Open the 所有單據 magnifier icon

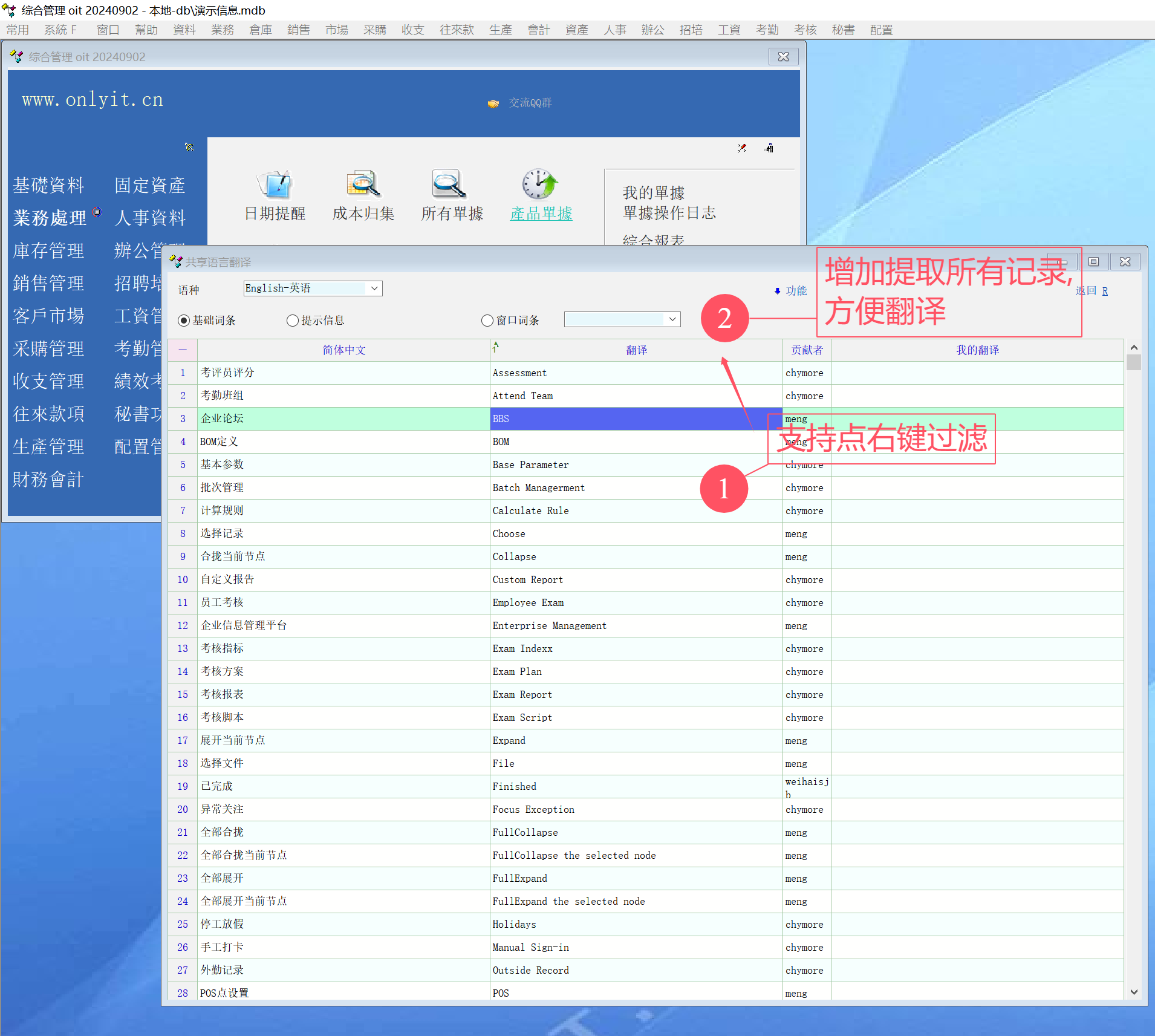(x=449, y=184)
